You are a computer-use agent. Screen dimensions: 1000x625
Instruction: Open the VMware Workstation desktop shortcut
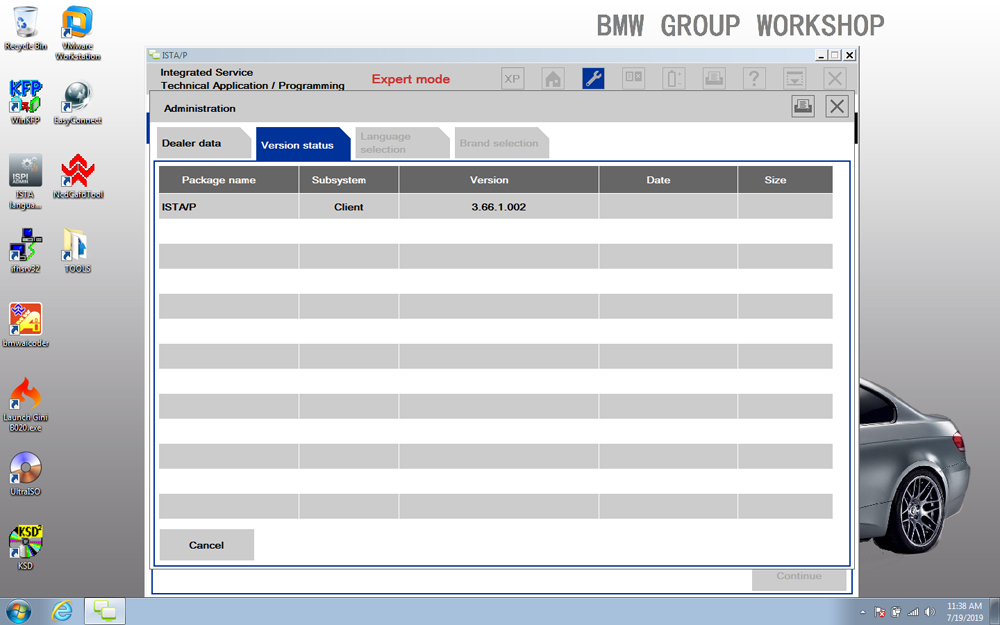coord(78,33)
